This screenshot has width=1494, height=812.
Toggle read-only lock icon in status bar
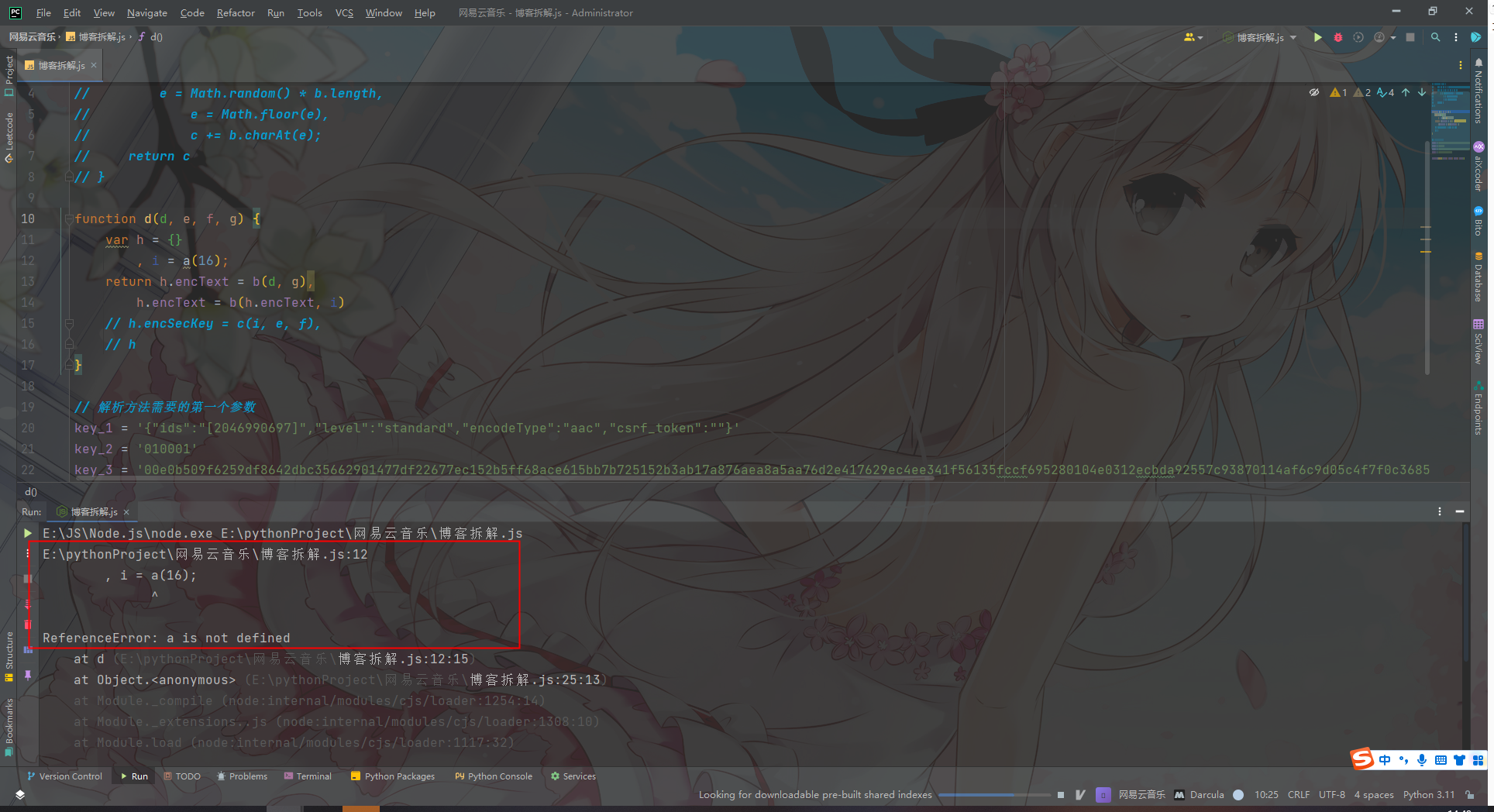[x=1469, y=794]
